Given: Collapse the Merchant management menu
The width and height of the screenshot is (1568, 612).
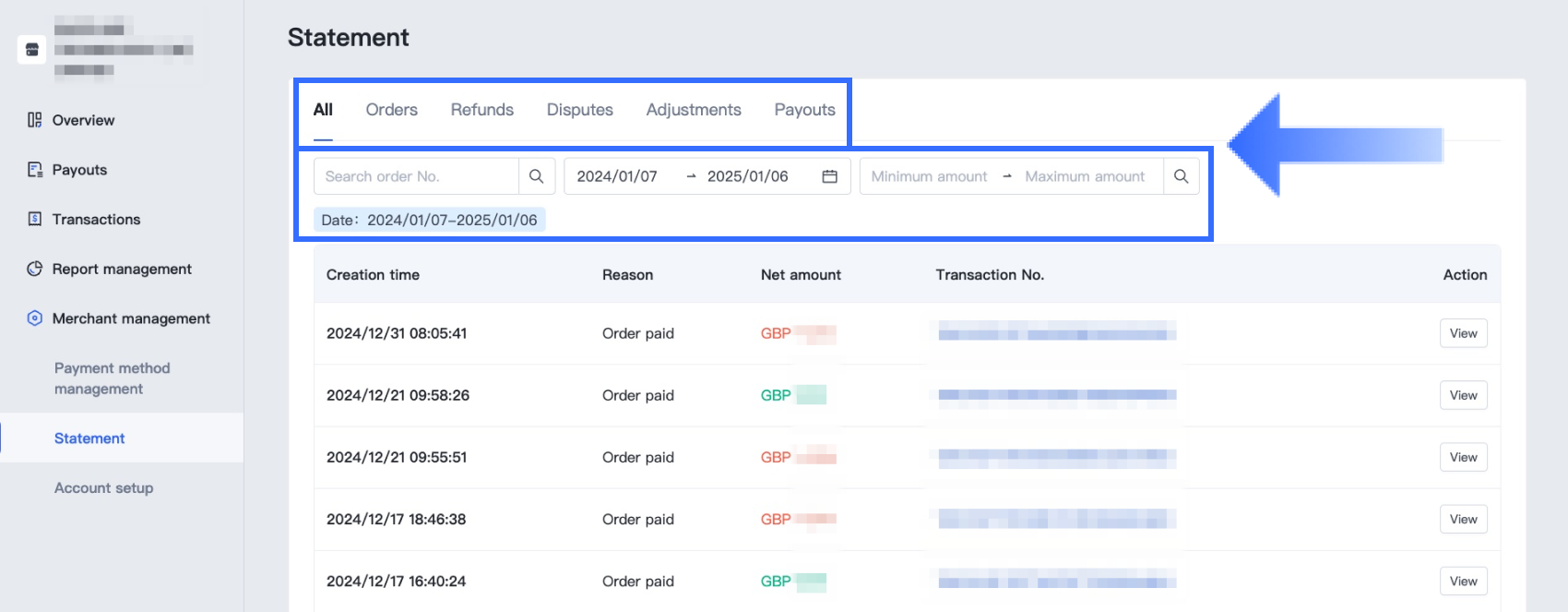Looking at the screenshot, I should (x=131, y=318).
